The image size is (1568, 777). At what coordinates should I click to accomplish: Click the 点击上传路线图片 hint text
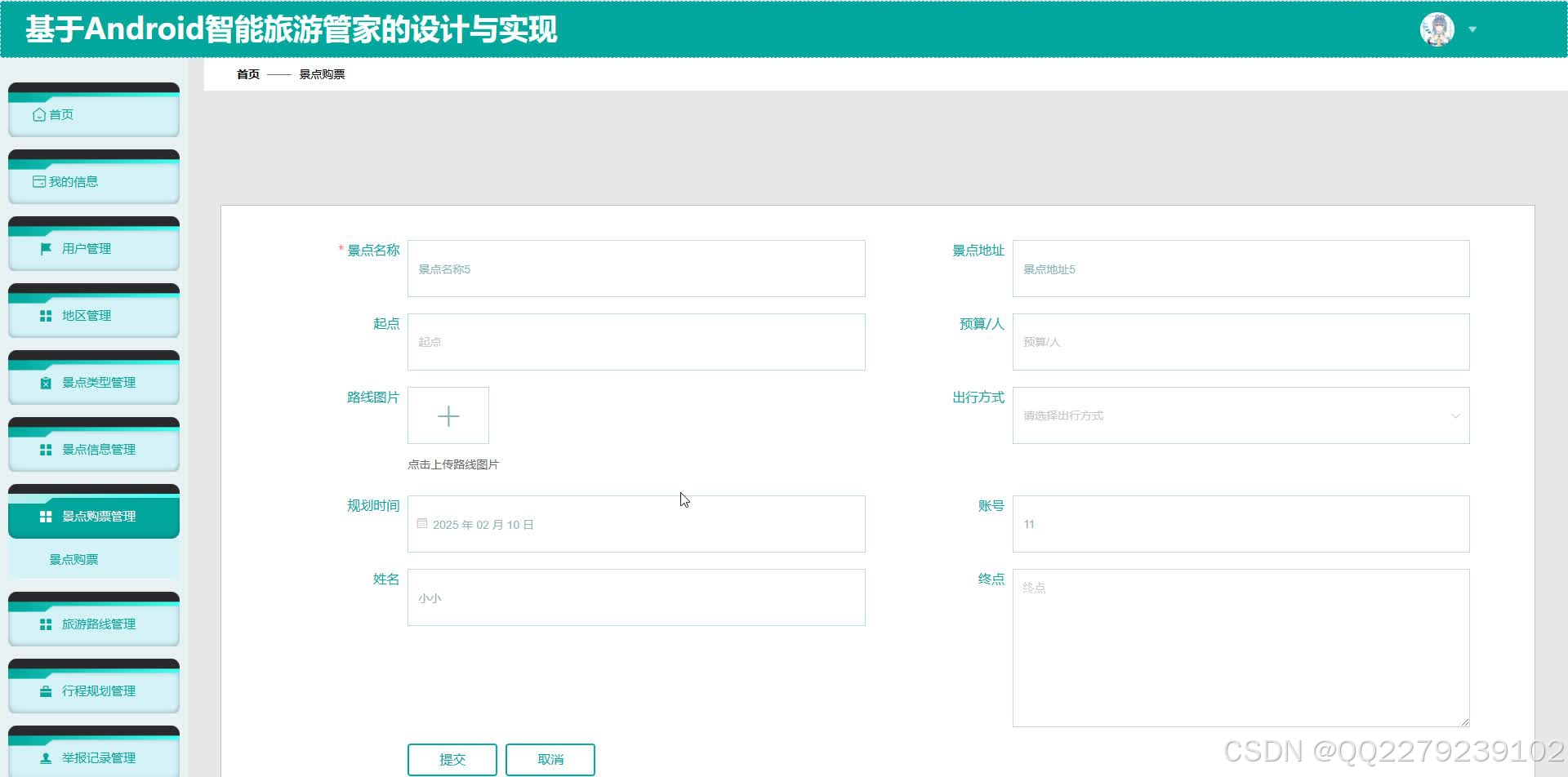tap(453, 464)
